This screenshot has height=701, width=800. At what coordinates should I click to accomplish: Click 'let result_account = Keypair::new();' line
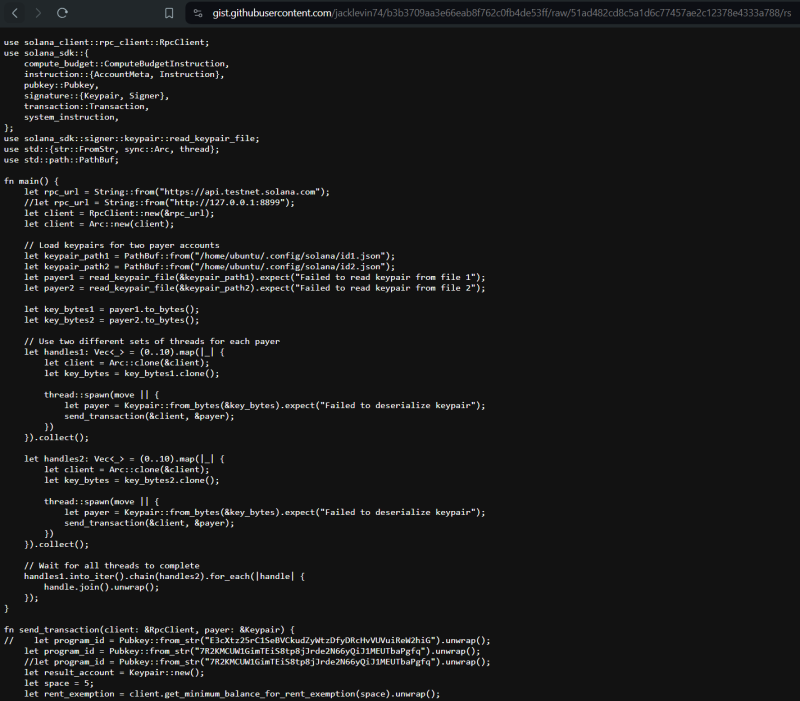point(114,673)
